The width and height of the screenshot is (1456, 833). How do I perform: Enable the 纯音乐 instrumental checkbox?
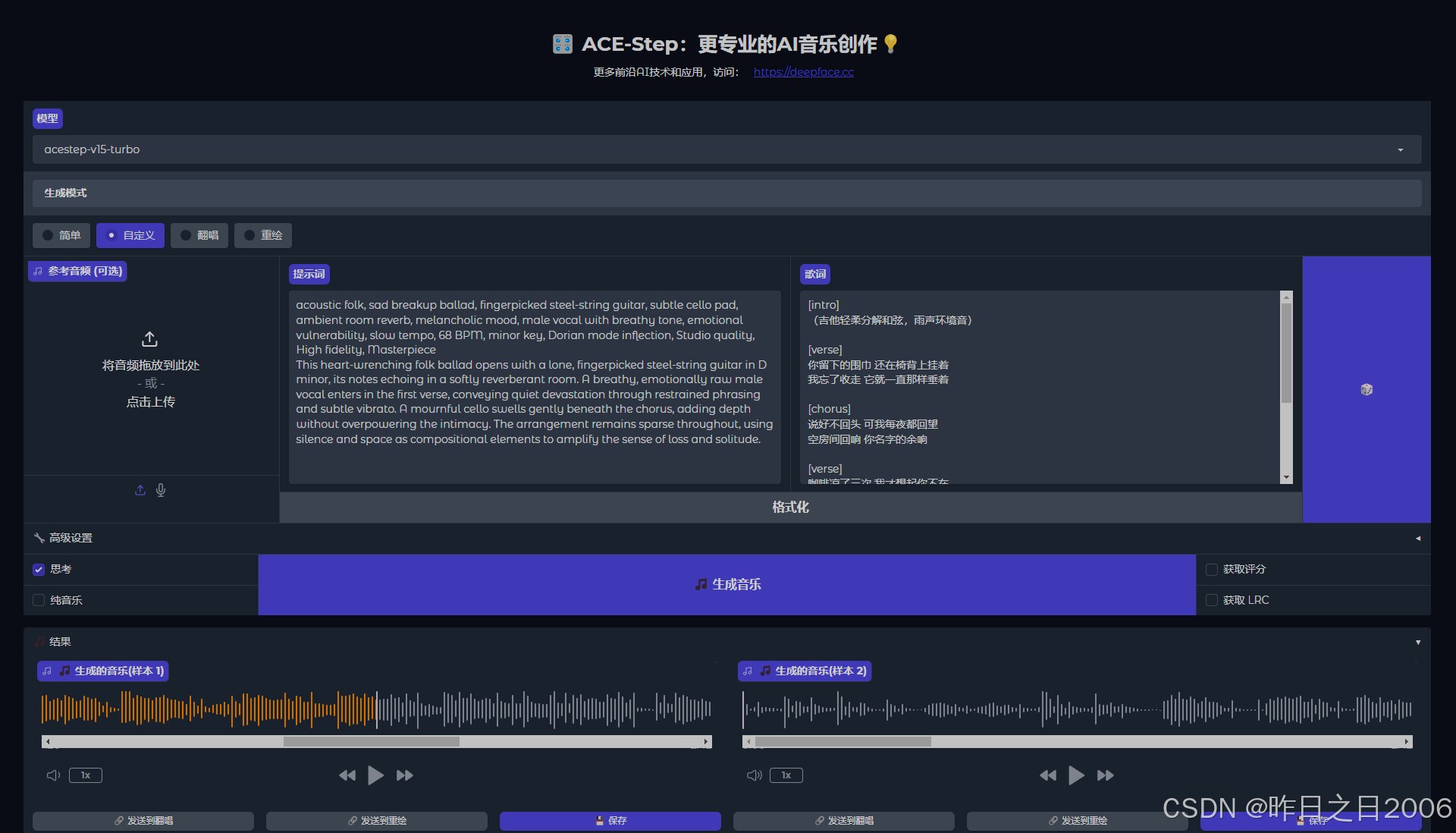(x=39, y=600)
